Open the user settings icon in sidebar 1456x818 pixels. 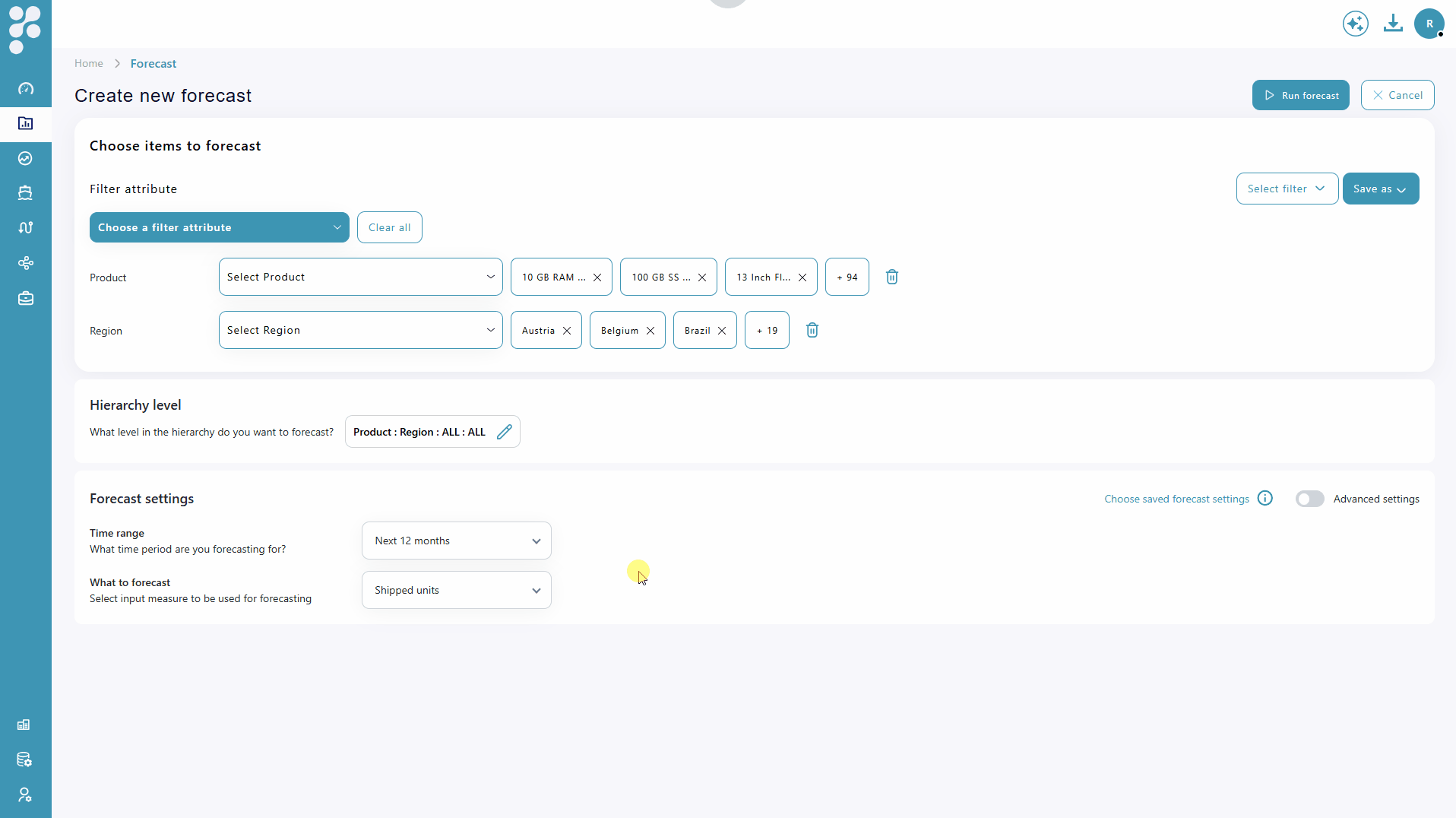pyautogui.click(x=24, y=794)
